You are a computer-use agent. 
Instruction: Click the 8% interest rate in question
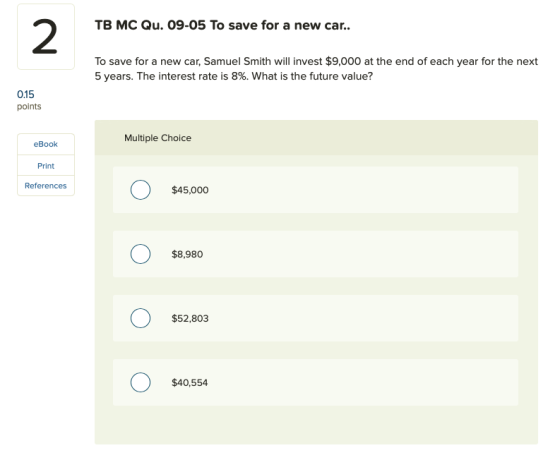239,76
